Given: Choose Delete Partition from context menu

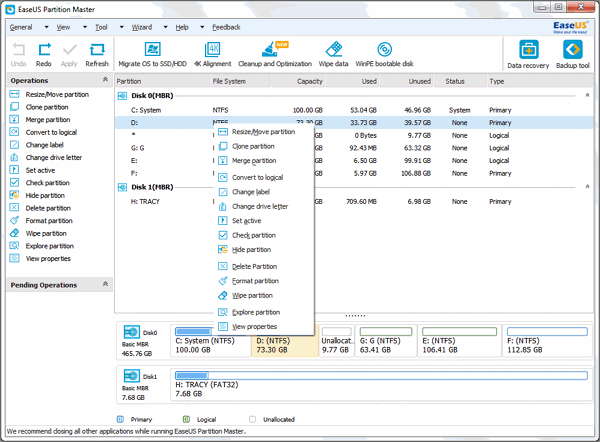Looking at the screenshot, I should point(264,267).
